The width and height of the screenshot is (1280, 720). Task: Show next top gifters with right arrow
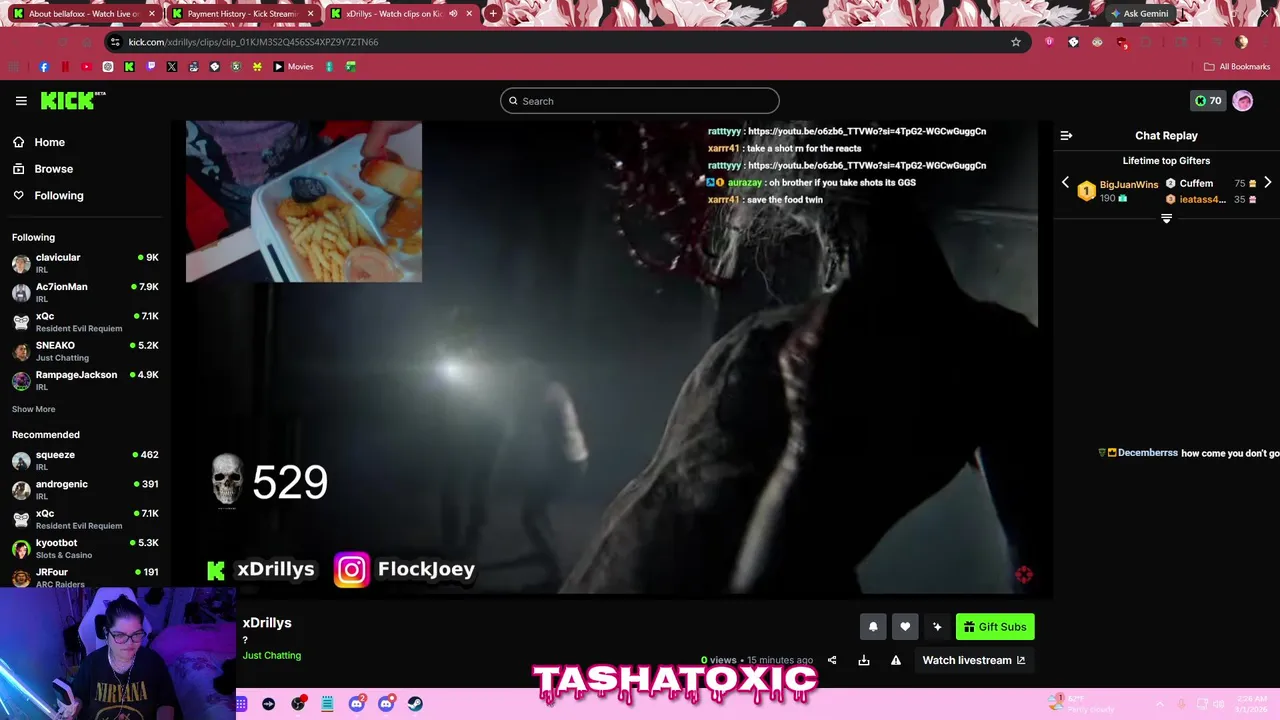point(1267,183)
